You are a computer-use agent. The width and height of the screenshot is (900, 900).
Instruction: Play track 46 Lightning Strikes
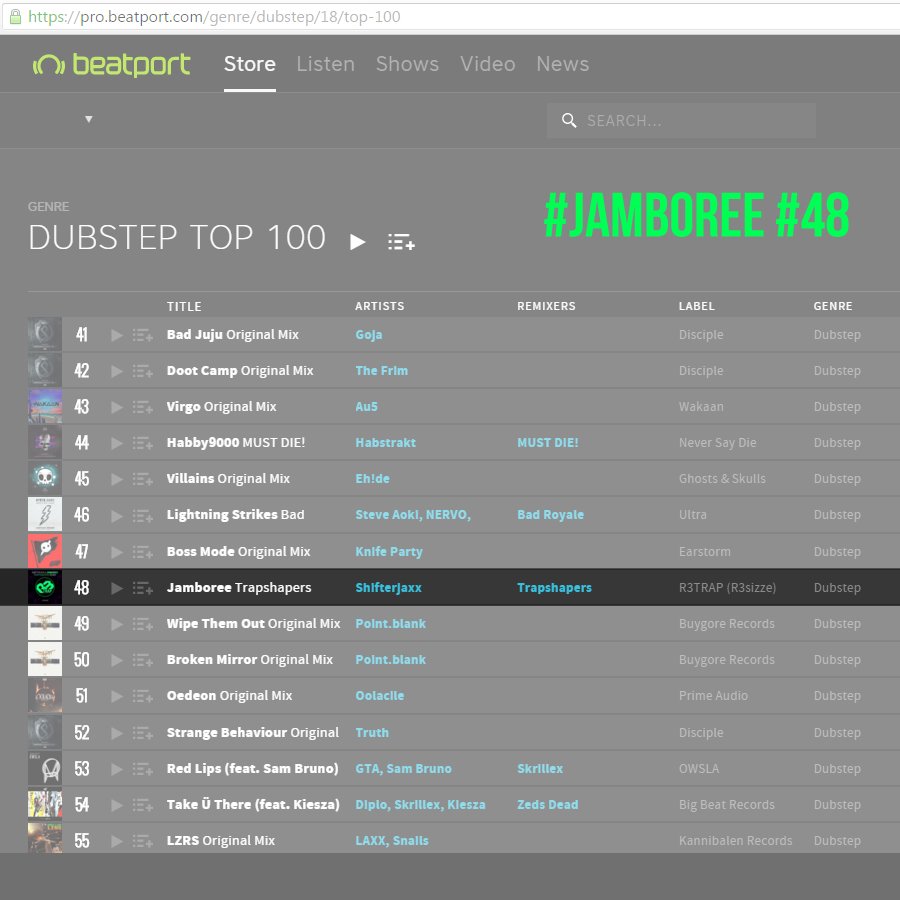pos(117,515)
